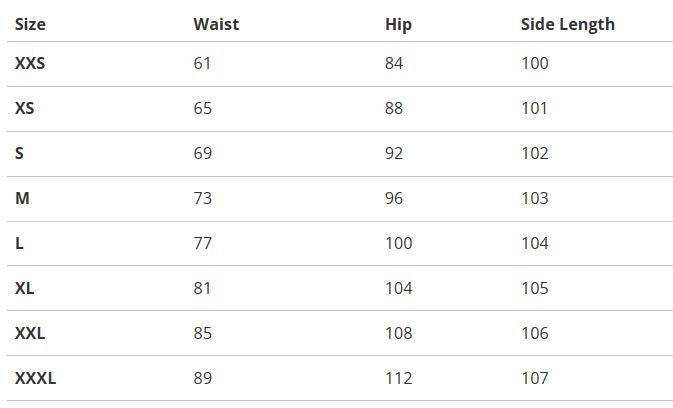This screenshot has height=408, width=673.
Task: Click hip value 112 in XXXL row
Action: (x=398, y=378)
